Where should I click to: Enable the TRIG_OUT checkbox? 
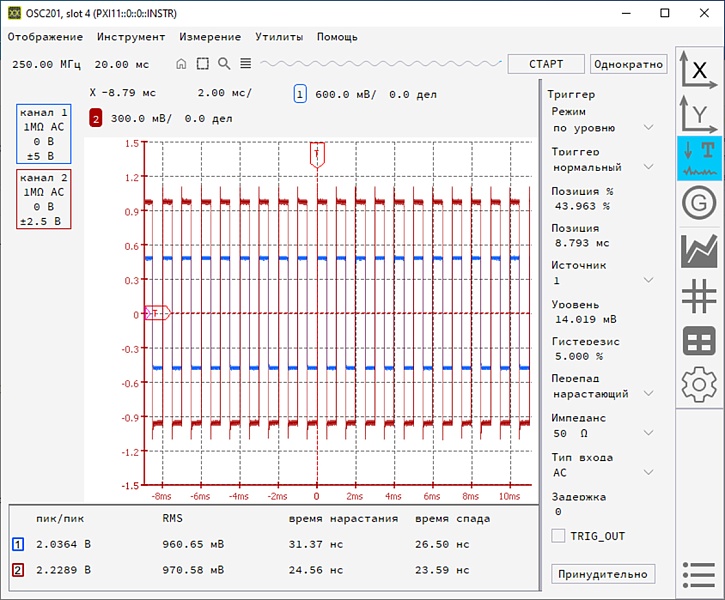click(558, 536)
